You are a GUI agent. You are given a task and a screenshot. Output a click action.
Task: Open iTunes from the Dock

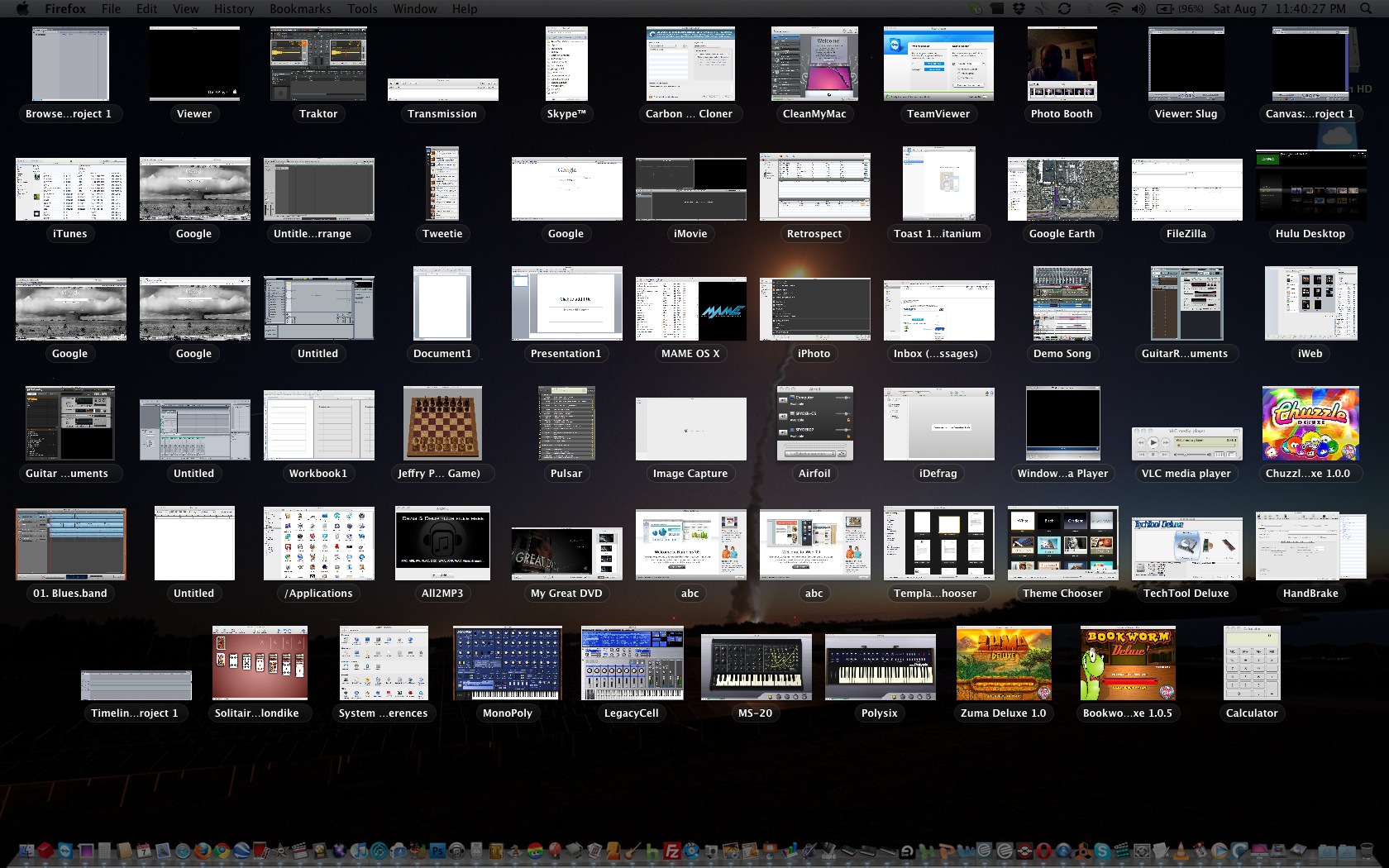coord(358,850)
